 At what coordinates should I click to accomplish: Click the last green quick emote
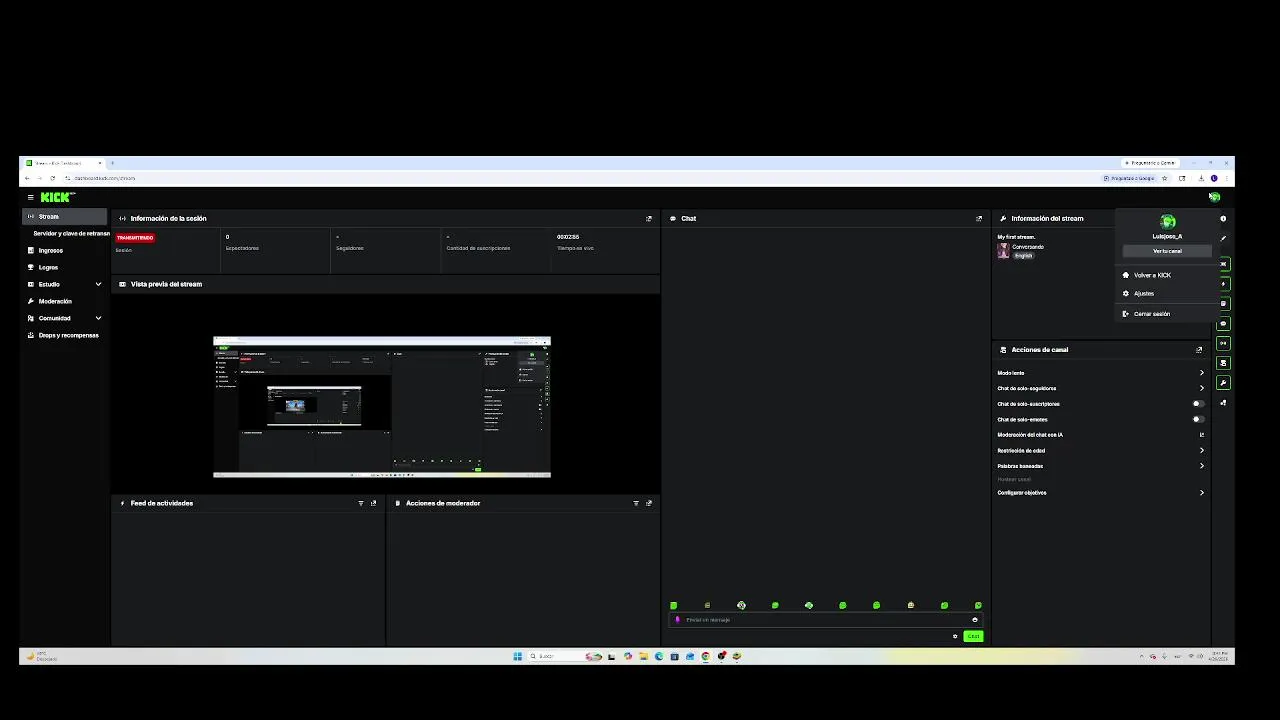pyautogui.click(x=978, y=605)
